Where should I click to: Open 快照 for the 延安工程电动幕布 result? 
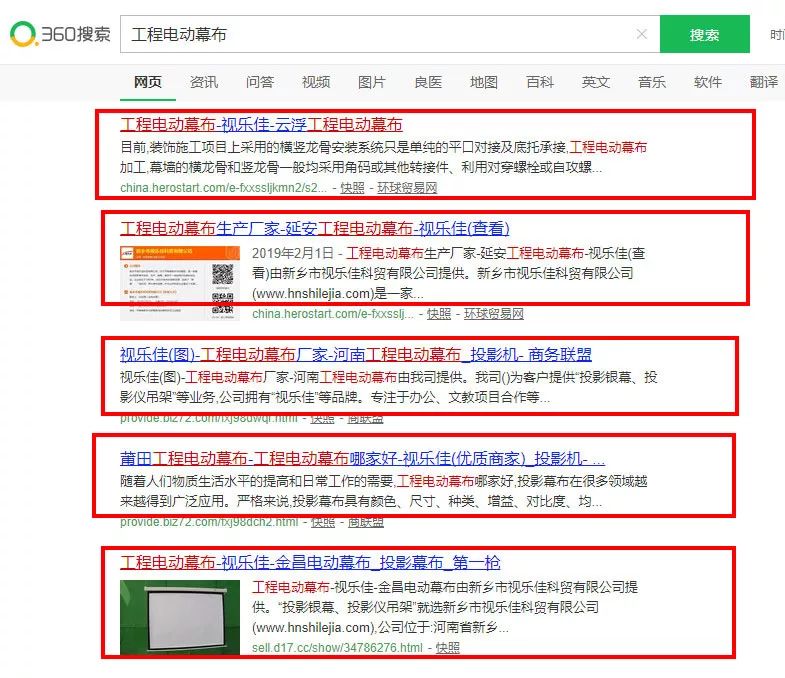pos(439,314)
